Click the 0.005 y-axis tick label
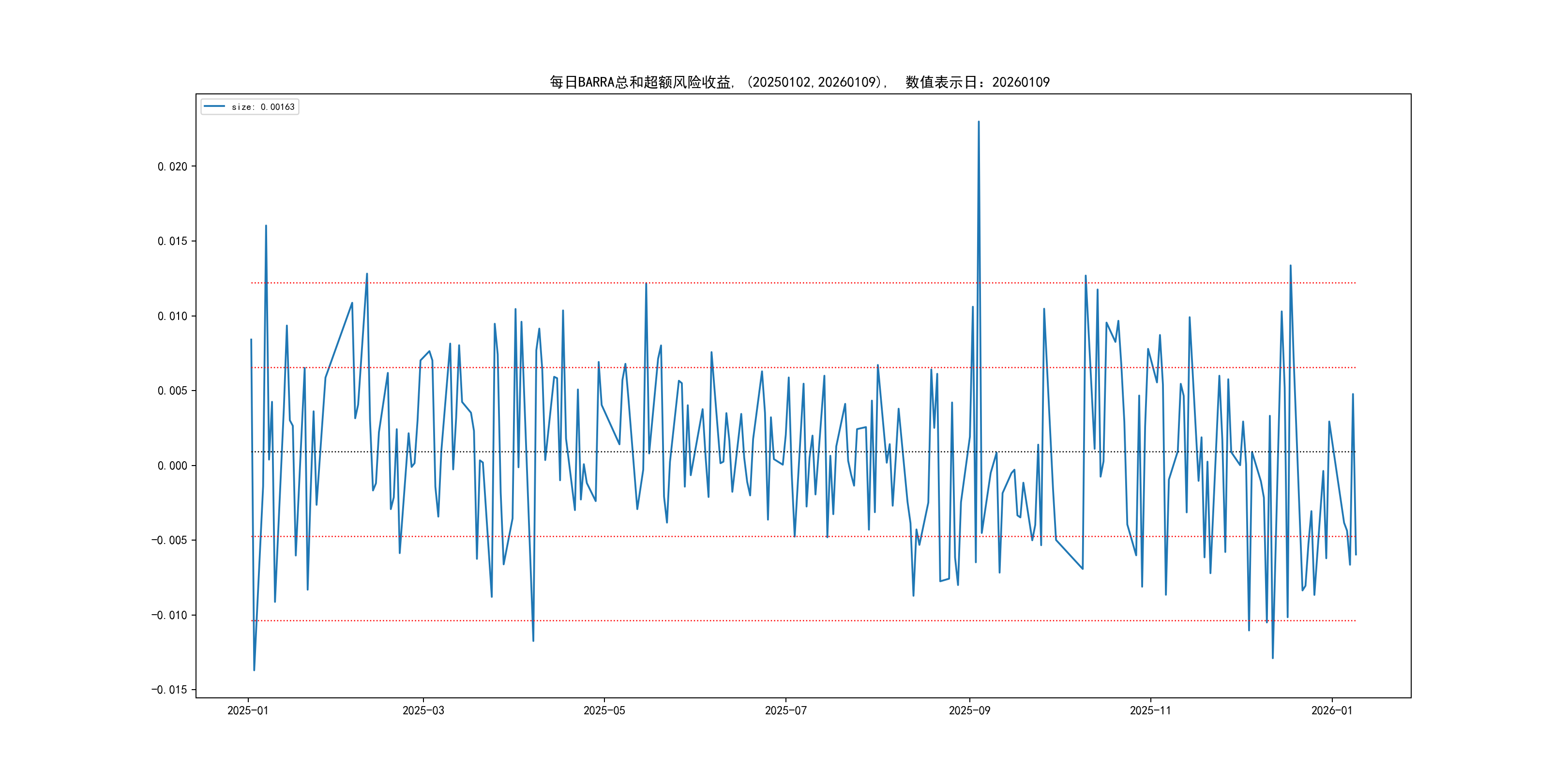The image size is (1568, 784). (x=172, y=391)
